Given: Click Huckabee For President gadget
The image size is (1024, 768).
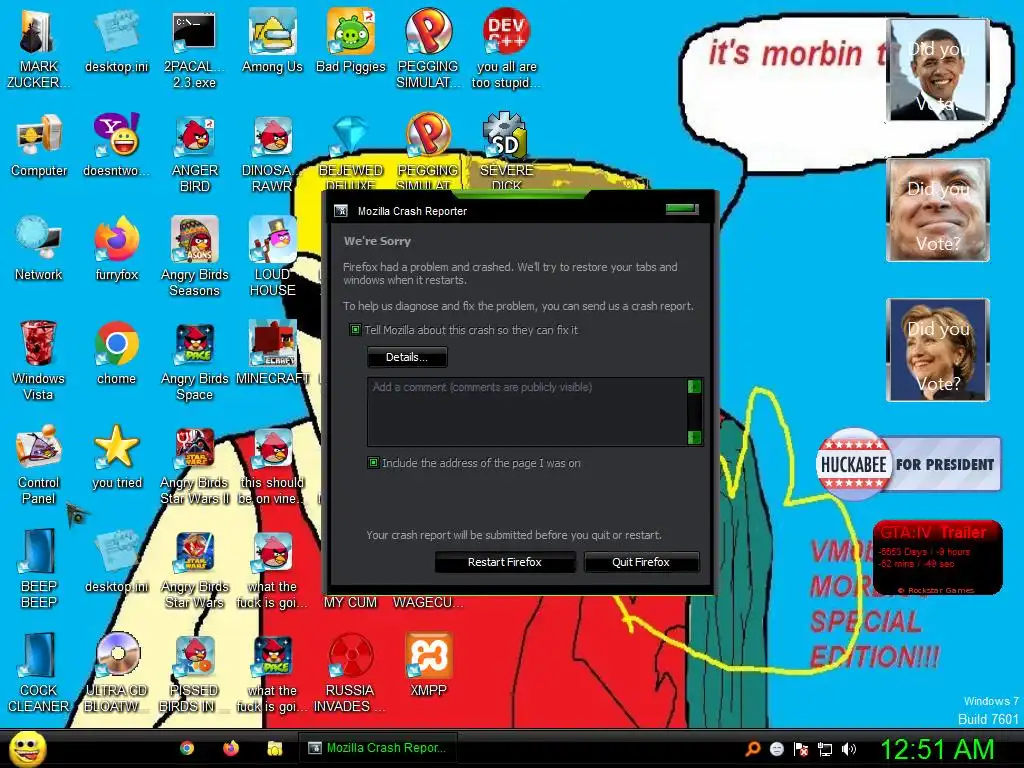Looking at the screenshot, I should [x=908, y=464].
